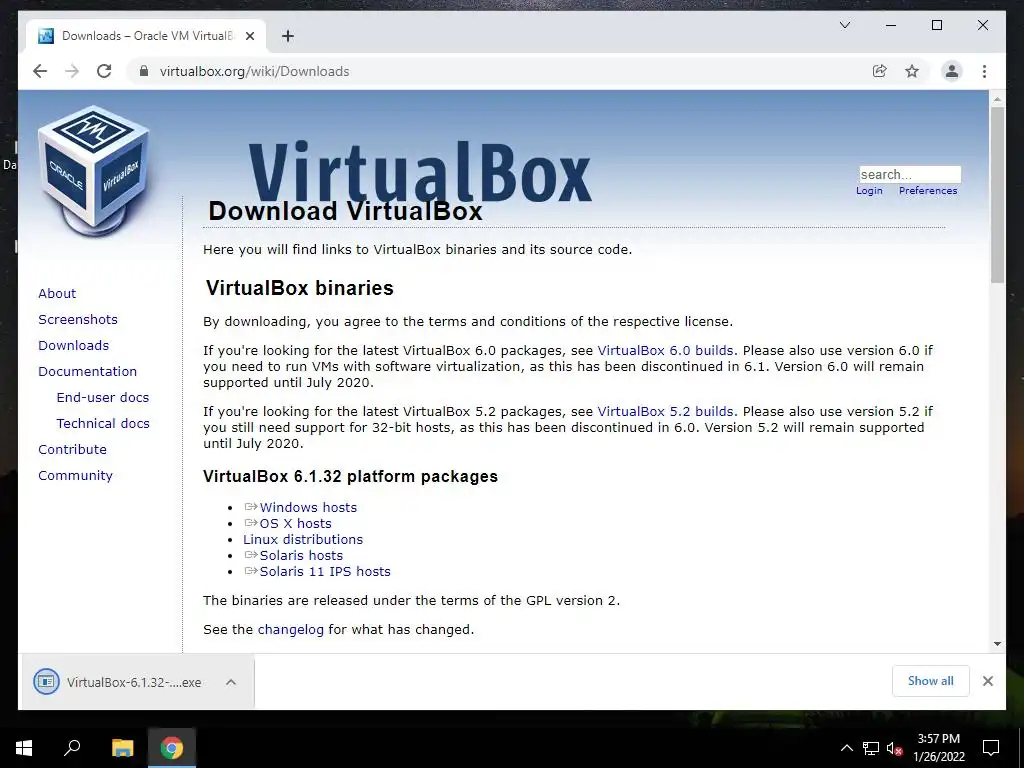Open Windows taskbar search
The image size is (1024, 768).
[72, 748]
